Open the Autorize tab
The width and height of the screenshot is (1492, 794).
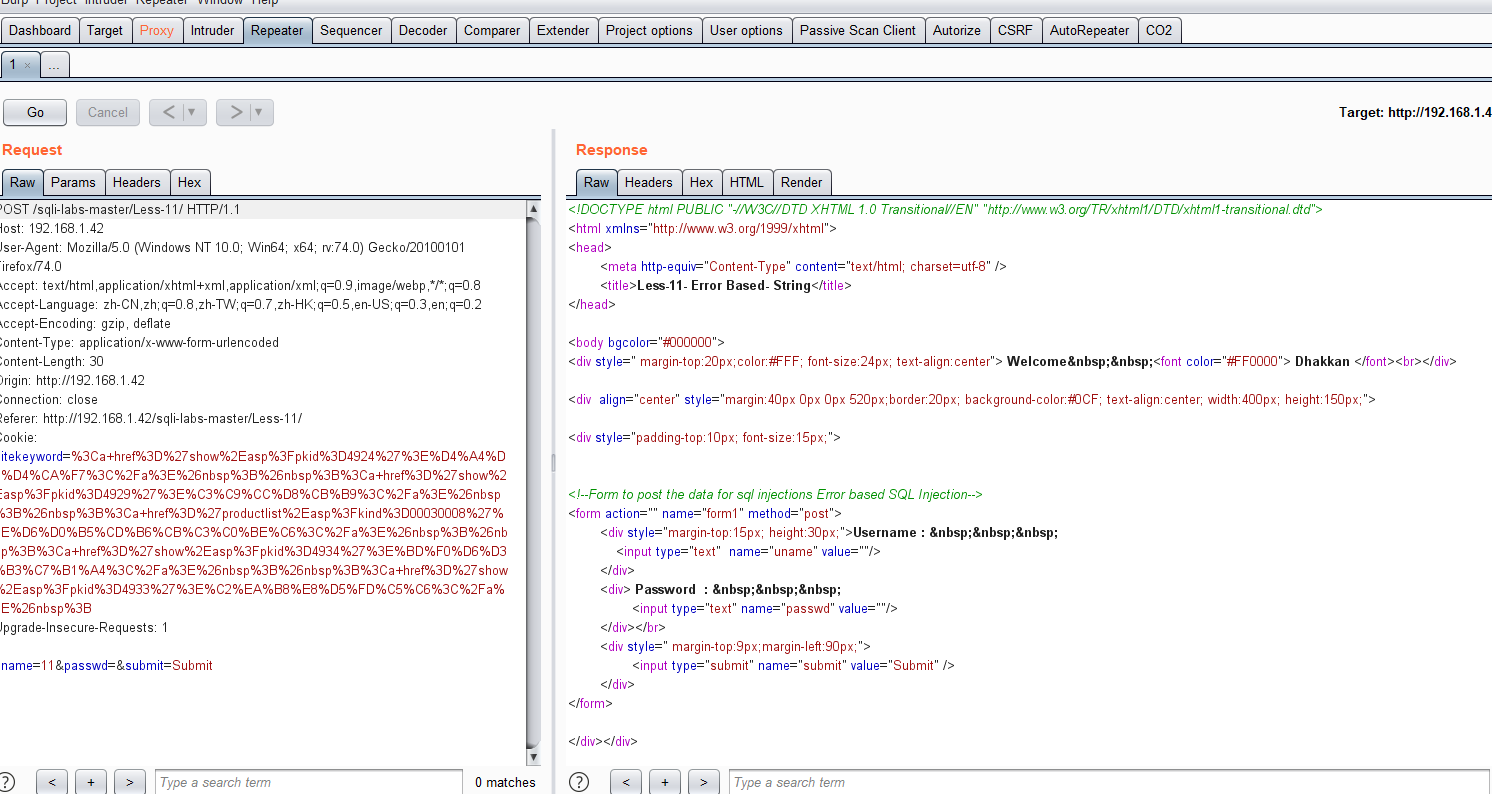click(x=957, y=30)
